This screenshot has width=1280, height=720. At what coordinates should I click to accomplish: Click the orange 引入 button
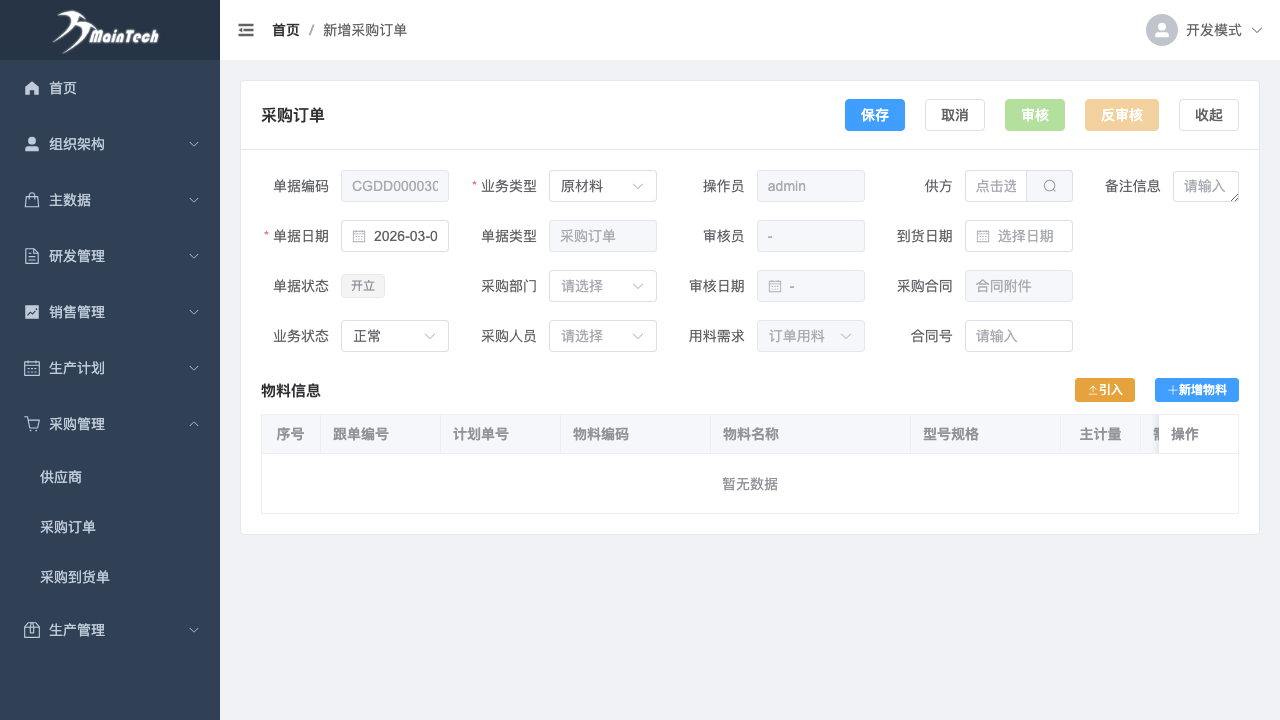pos(1104,390)
